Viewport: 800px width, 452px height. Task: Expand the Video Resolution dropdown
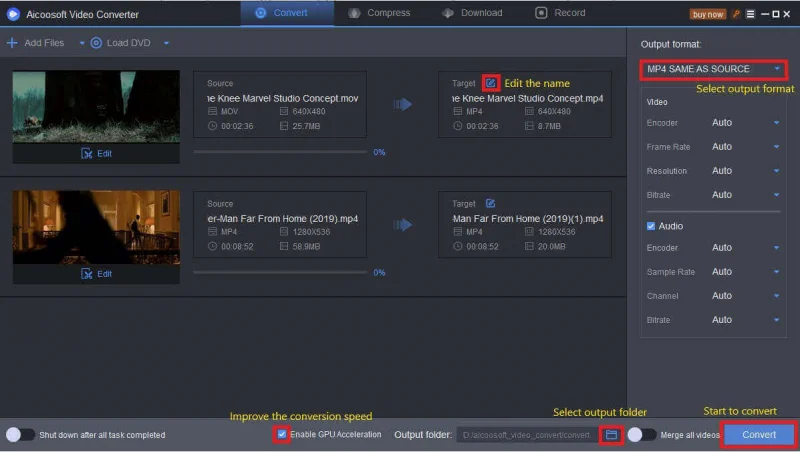(745, 171)
